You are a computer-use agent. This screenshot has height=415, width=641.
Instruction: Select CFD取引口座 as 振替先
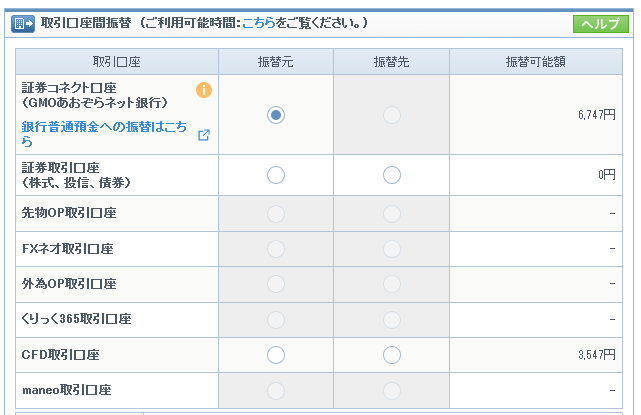coord(392,355)
